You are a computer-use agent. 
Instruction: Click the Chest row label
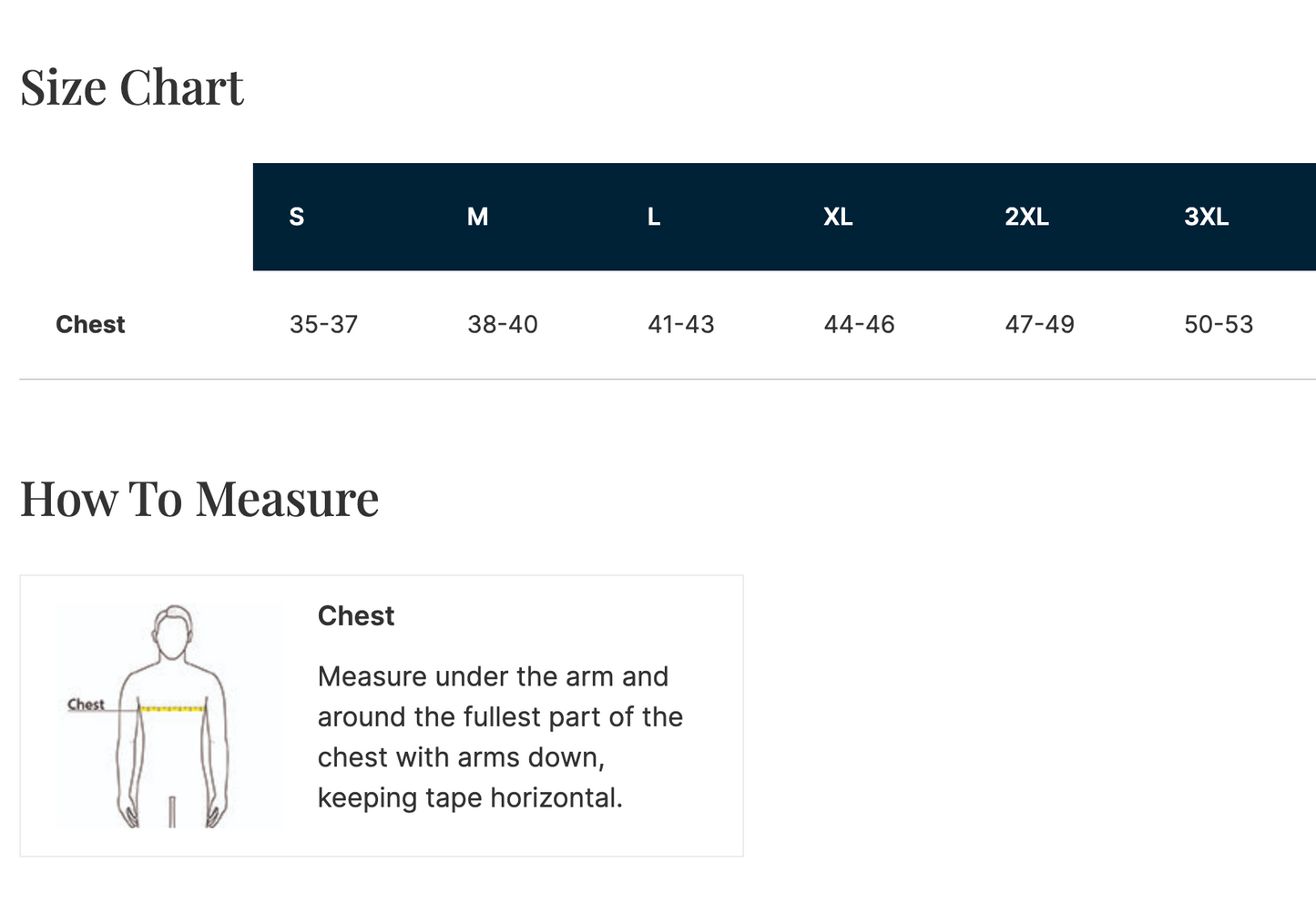point(90,324)
